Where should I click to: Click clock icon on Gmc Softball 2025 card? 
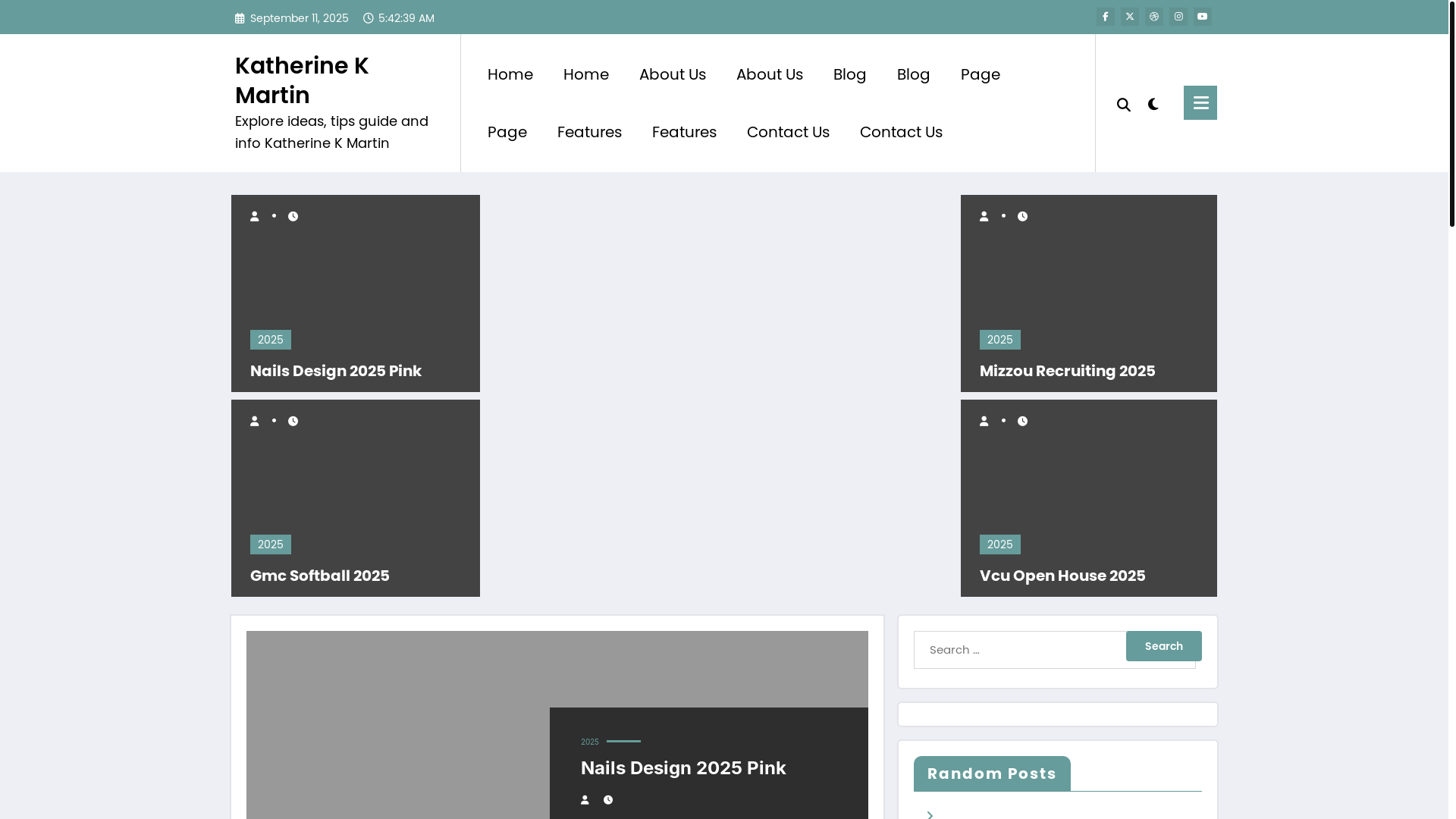coord(293,421)
